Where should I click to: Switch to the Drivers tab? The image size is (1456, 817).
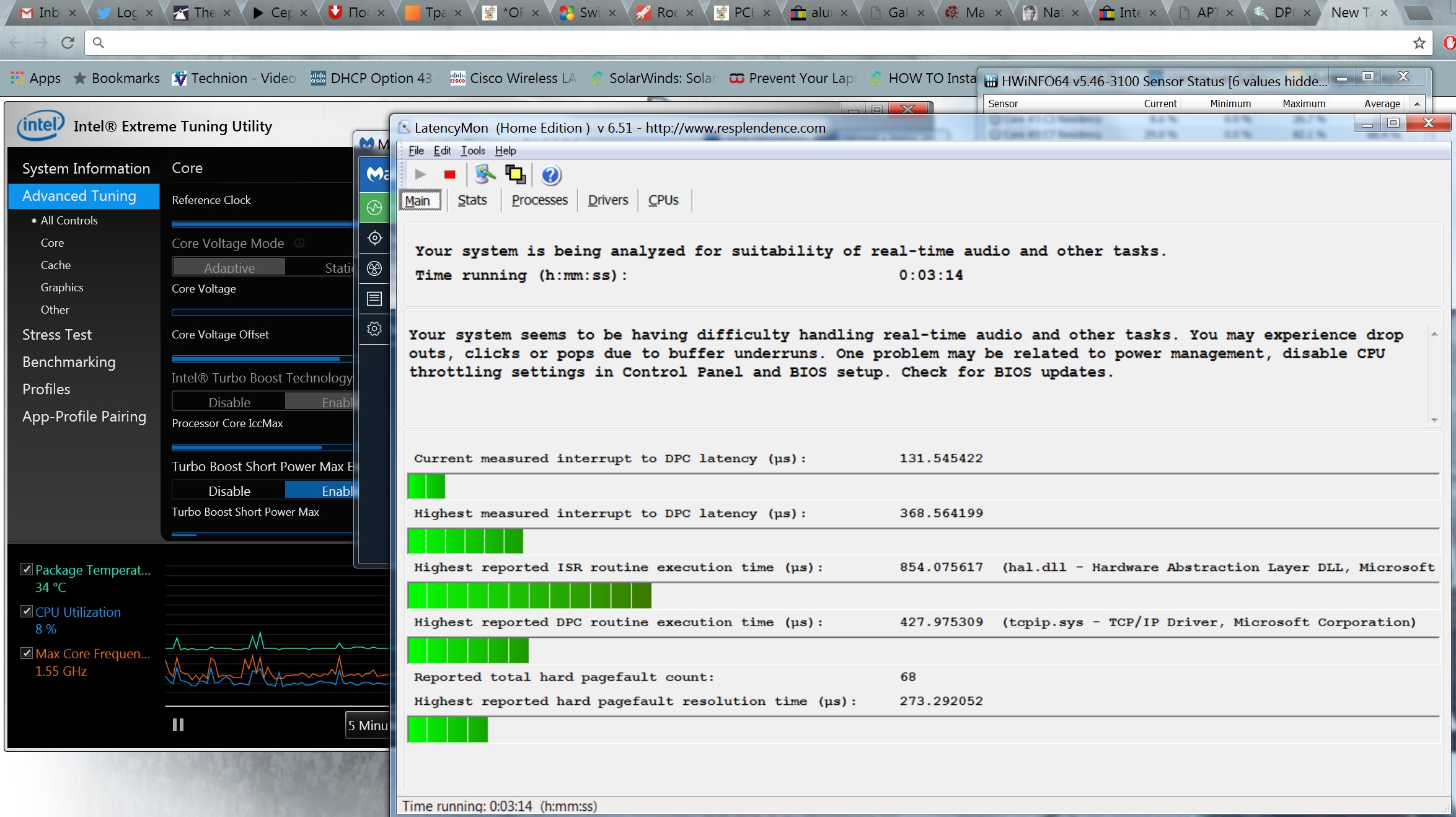[x=607, y=200]
